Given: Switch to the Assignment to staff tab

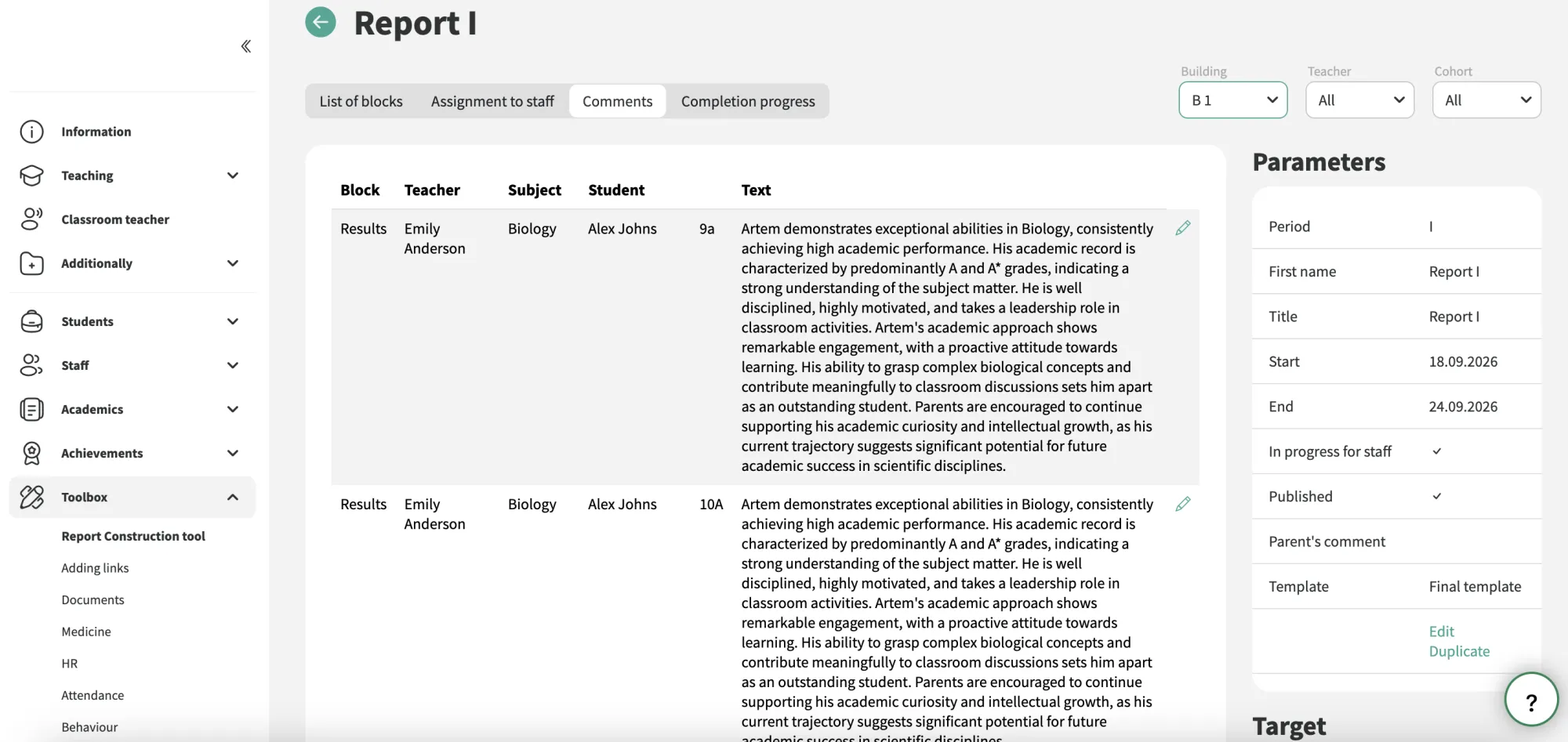Looking at the screenshot, I should pyautogui.click(x=492, y=101).
